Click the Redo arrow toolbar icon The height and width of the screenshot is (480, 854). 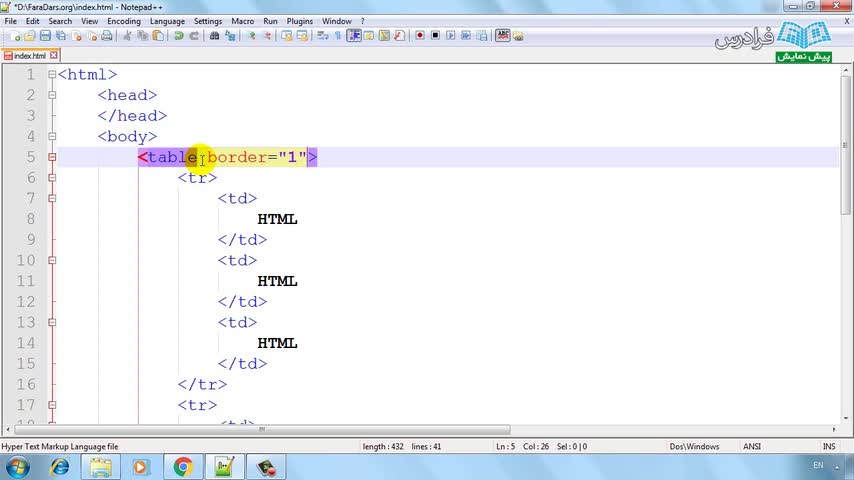click(x=194, y=36)
